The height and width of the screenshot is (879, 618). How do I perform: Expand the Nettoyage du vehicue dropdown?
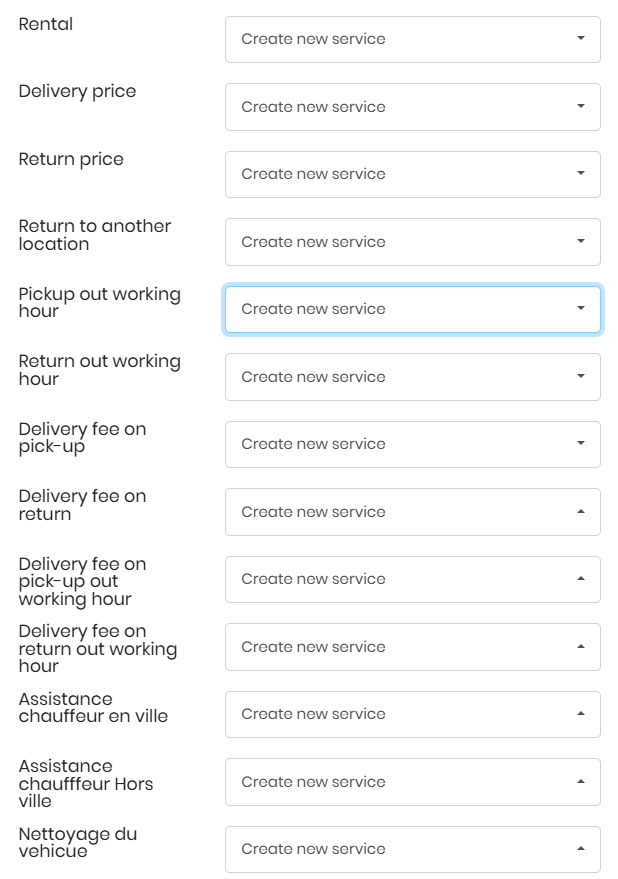click(x=412, y=849)
